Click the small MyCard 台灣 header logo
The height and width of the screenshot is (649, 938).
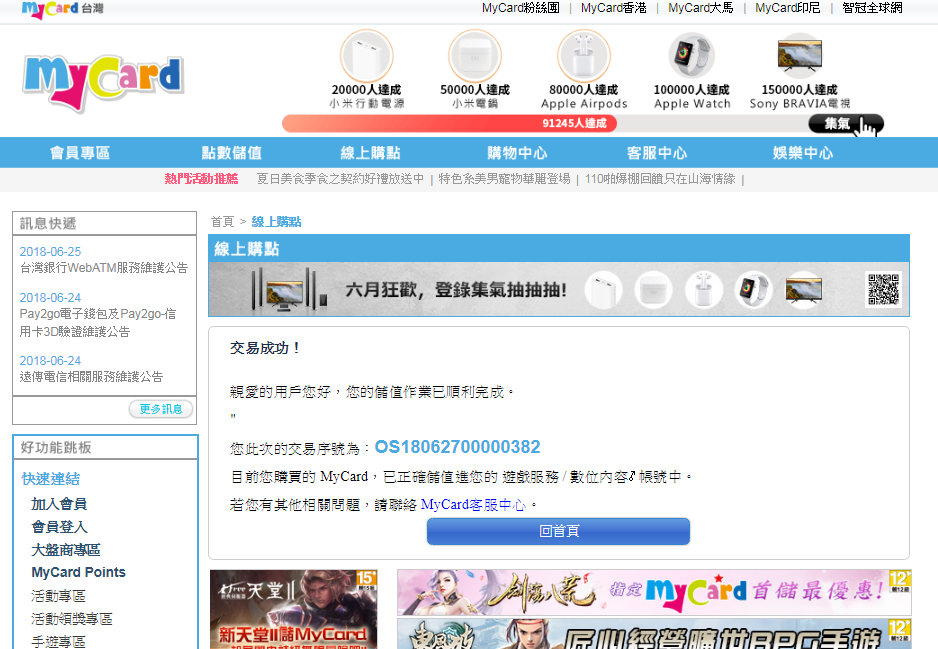coord(62,9)
